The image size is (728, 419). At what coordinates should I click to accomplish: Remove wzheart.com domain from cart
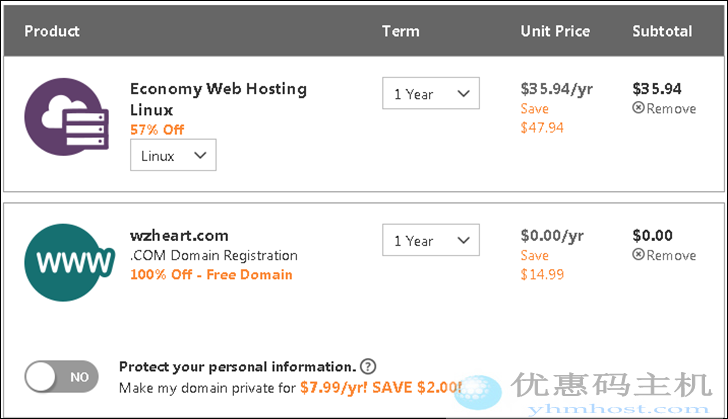pyautogui.click(x=664, y=255)
